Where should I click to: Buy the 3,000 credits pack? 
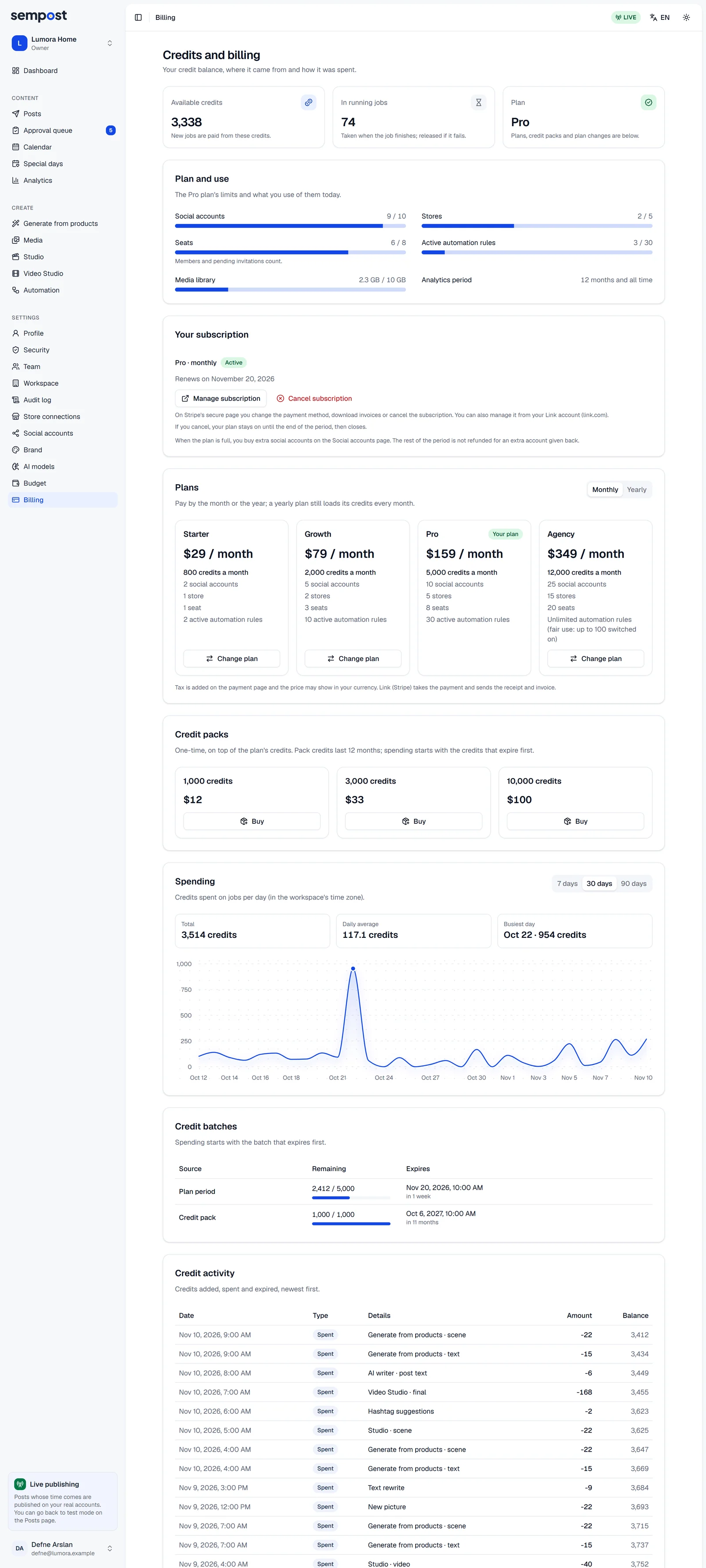413,821
